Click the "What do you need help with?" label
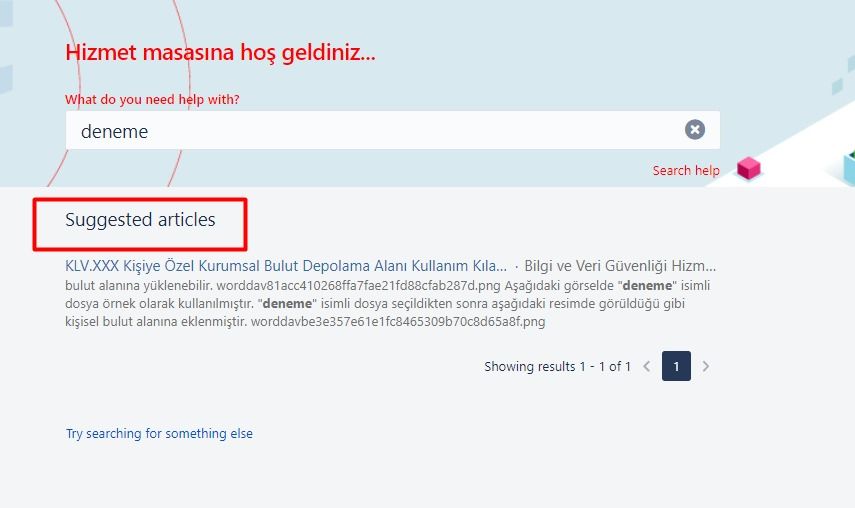 pos(152,100)
